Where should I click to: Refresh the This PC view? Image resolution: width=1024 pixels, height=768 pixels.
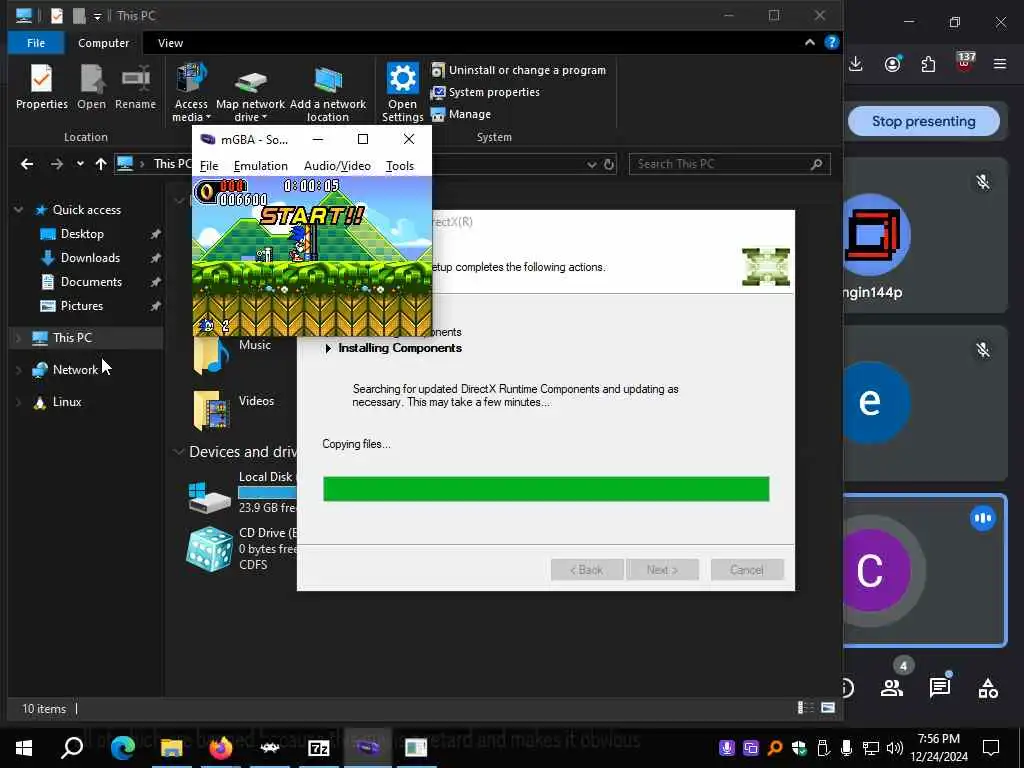(609, 165)
